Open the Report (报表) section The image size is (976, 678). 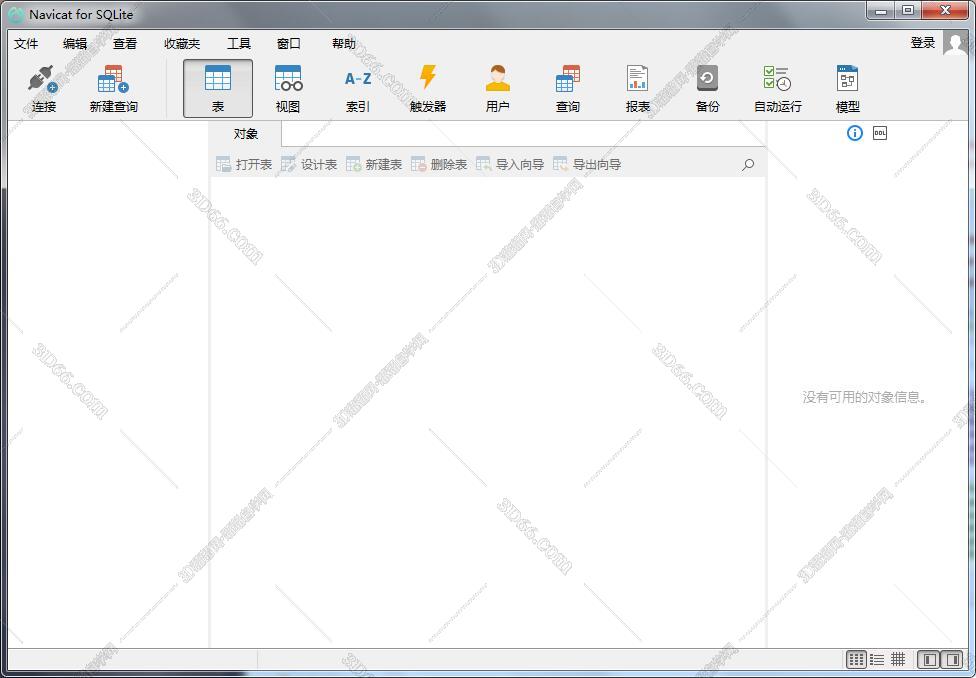click(637, 88)
